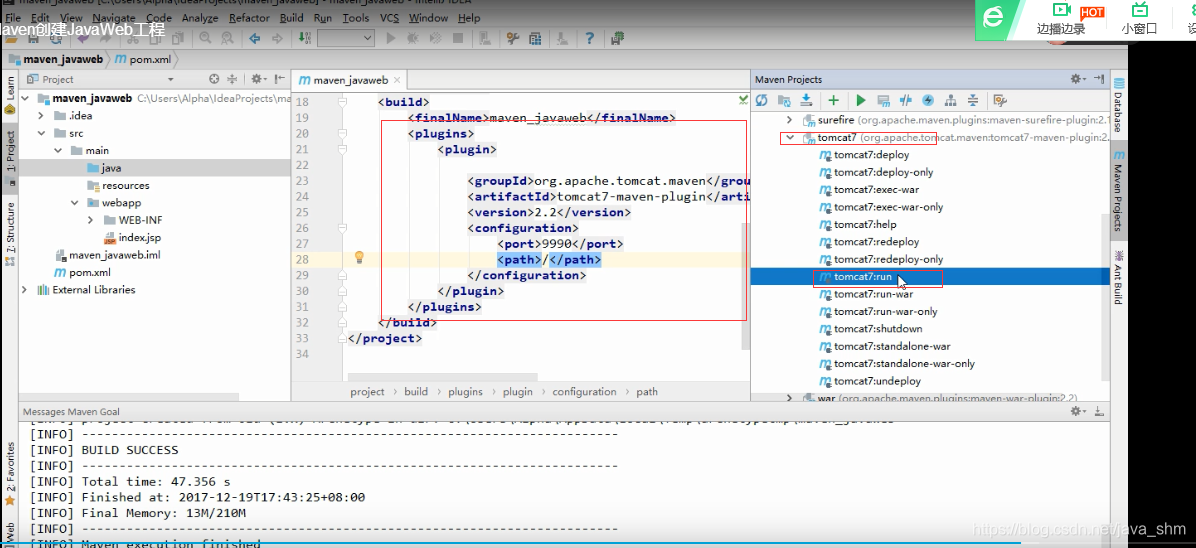The image size is (1196, 548).
Task: Collapse all in Maven Projects toolbar
Action: [x=973, y=100]
